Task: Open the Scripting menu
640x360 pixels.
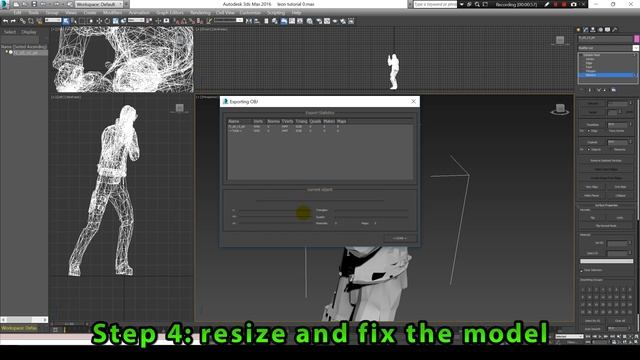Action: (276, 13)
